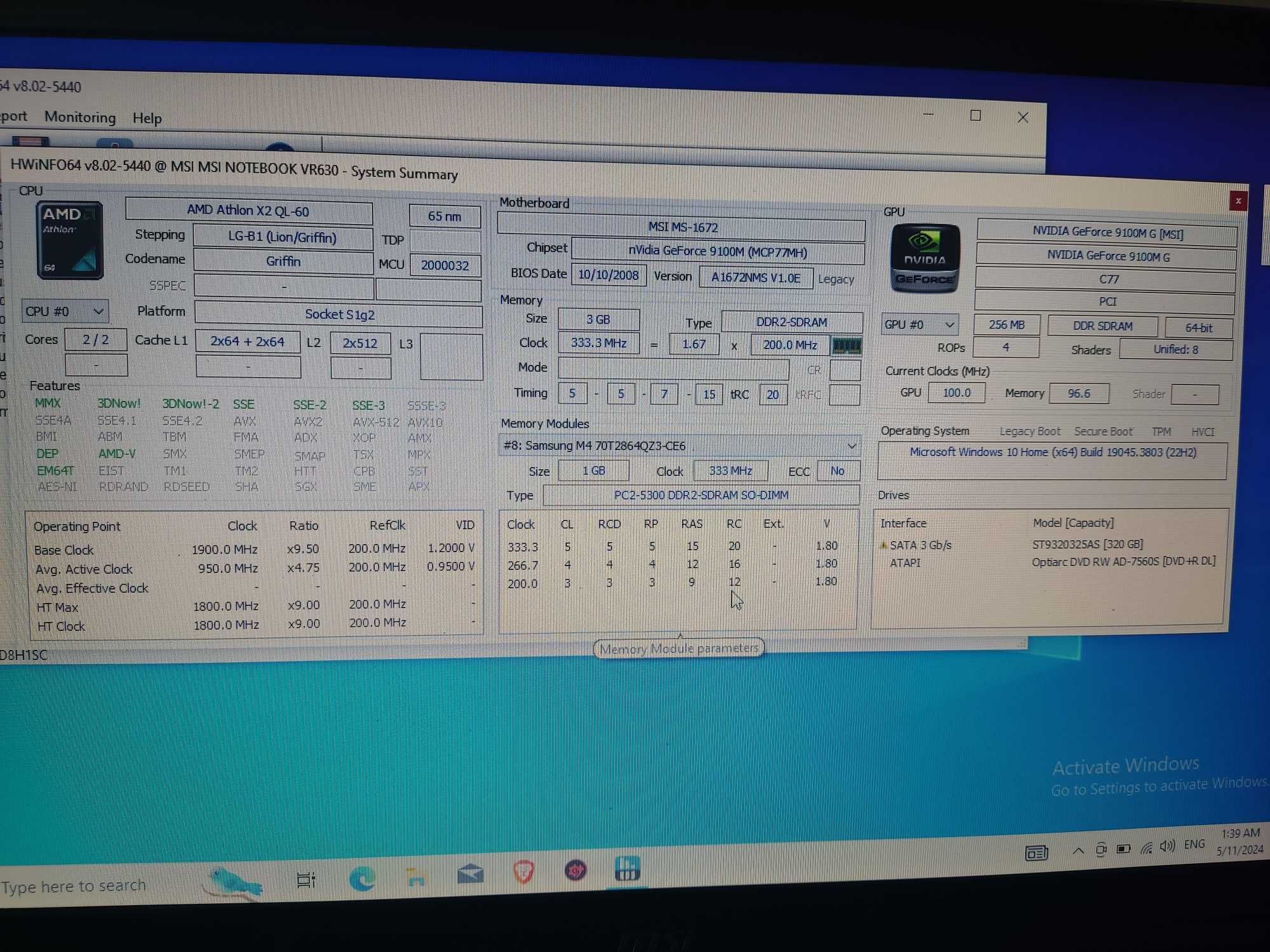
Task: Open the round red app icon on taskbar
Action: pos(576,871)
